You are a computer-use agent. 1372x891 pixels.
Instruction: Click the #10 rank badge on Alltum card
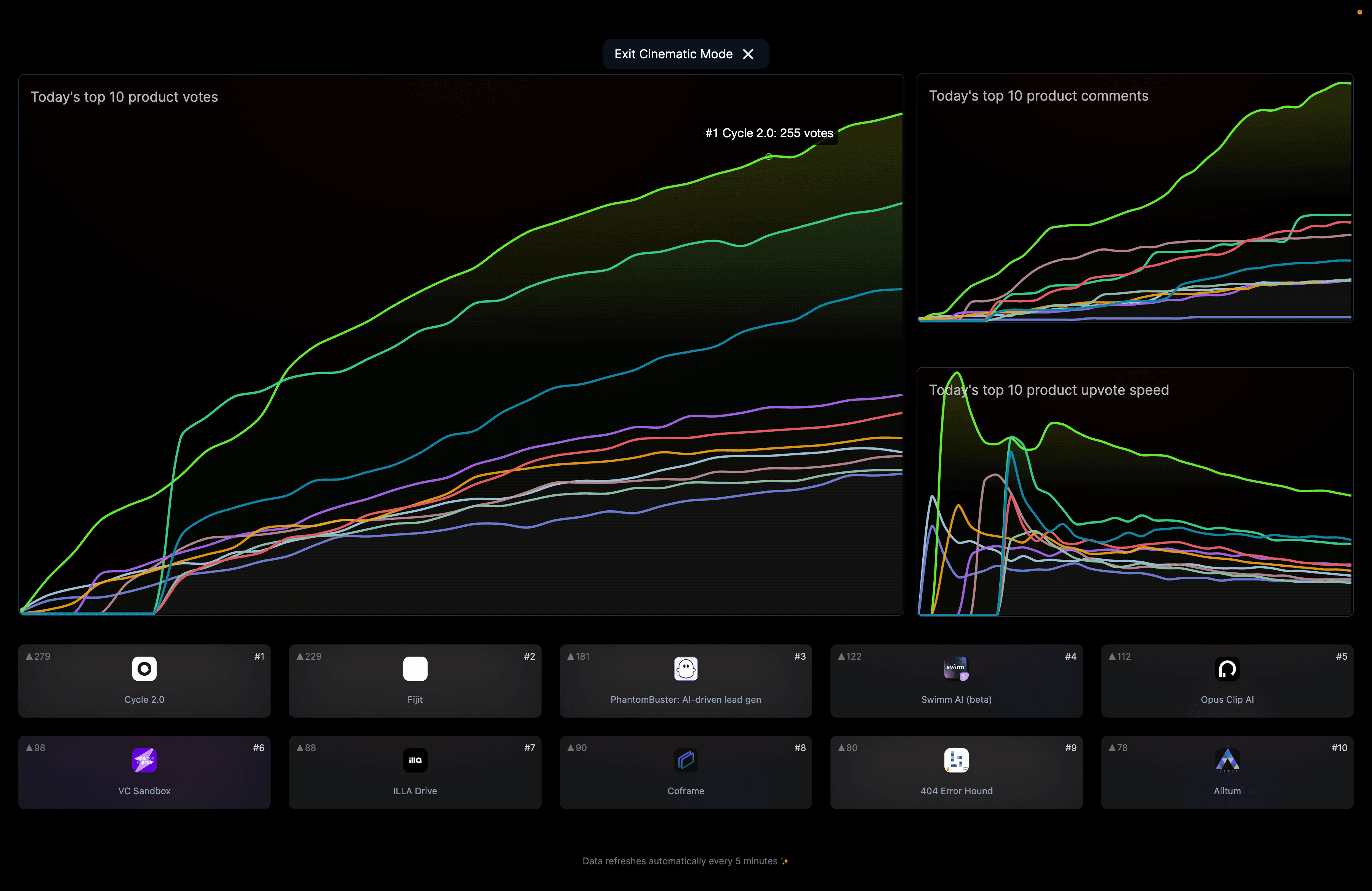click(x=1339, y=748)
